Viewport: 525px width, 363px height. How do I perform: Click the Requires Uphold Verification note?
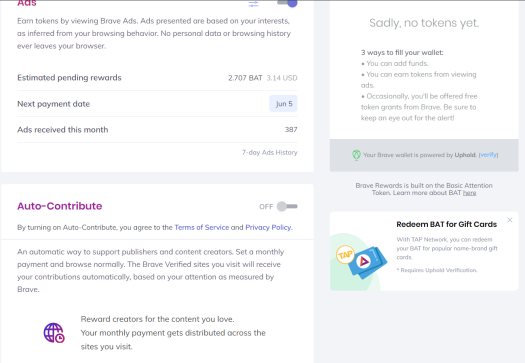[437, 270]
